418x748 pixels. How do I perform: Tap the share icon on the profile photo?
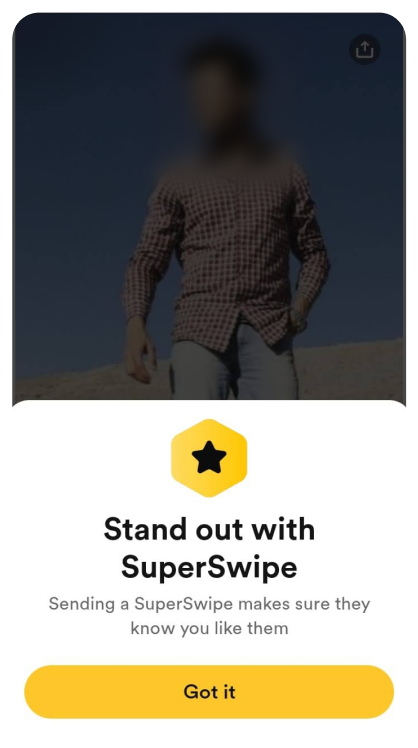point(365,49)
